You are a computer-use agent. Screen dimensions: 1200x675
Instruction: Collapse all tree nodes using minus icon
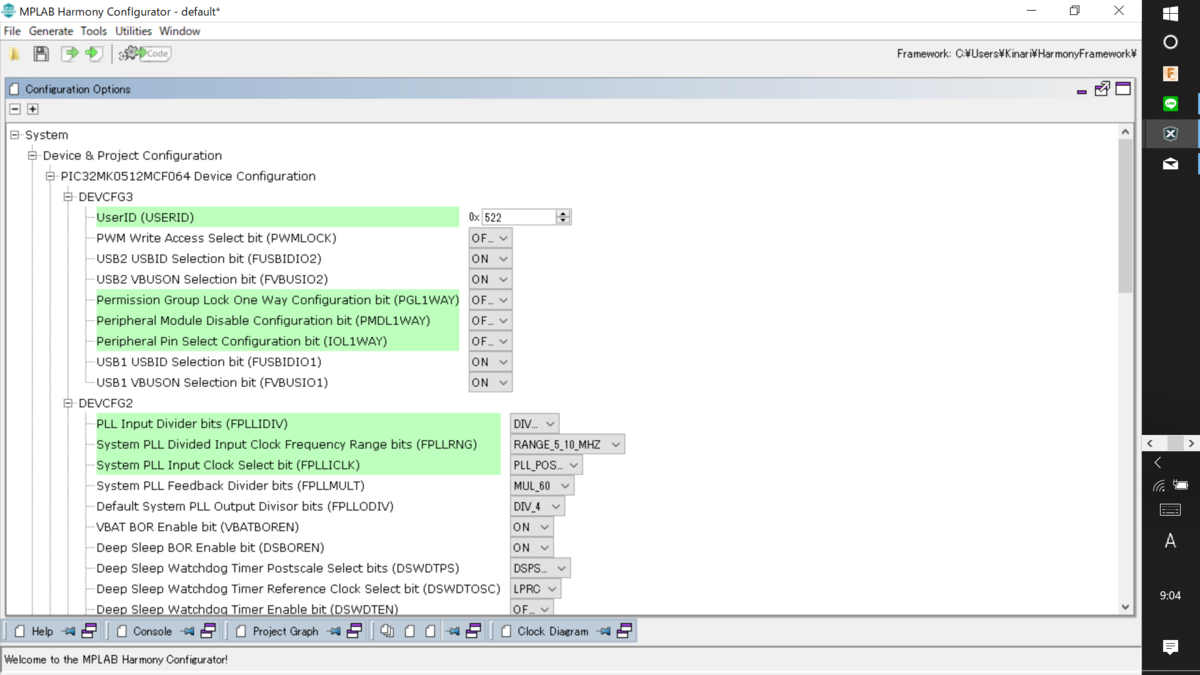pyautogui.click(x=15, y=109)
